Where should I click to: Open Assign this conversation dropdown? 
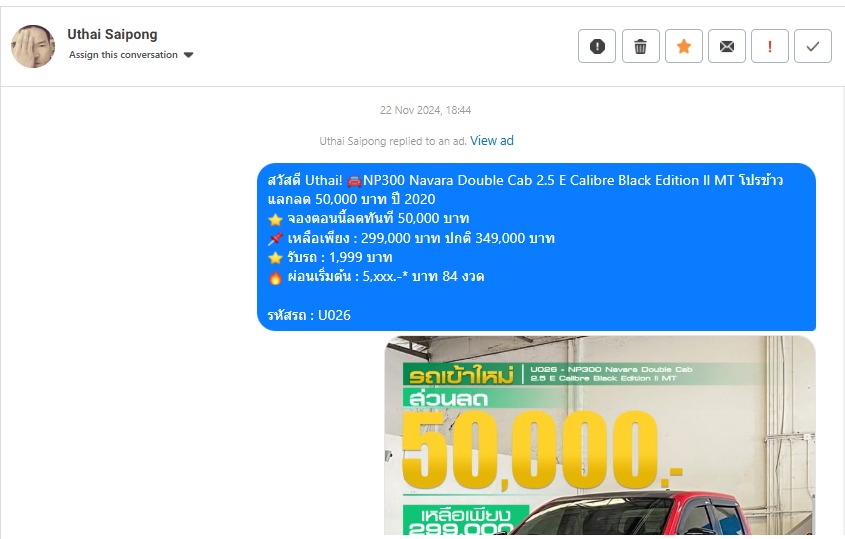(131, 55)
